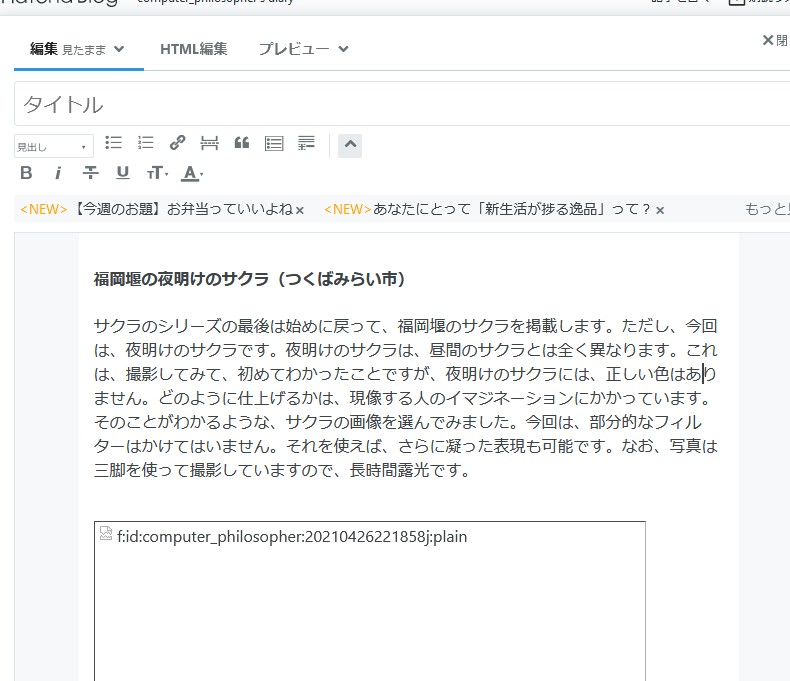Screen dimensions: 790x681
Task: Click the heading 福岡堰の夜明けのサクラ
Action: tap(249, 279)
